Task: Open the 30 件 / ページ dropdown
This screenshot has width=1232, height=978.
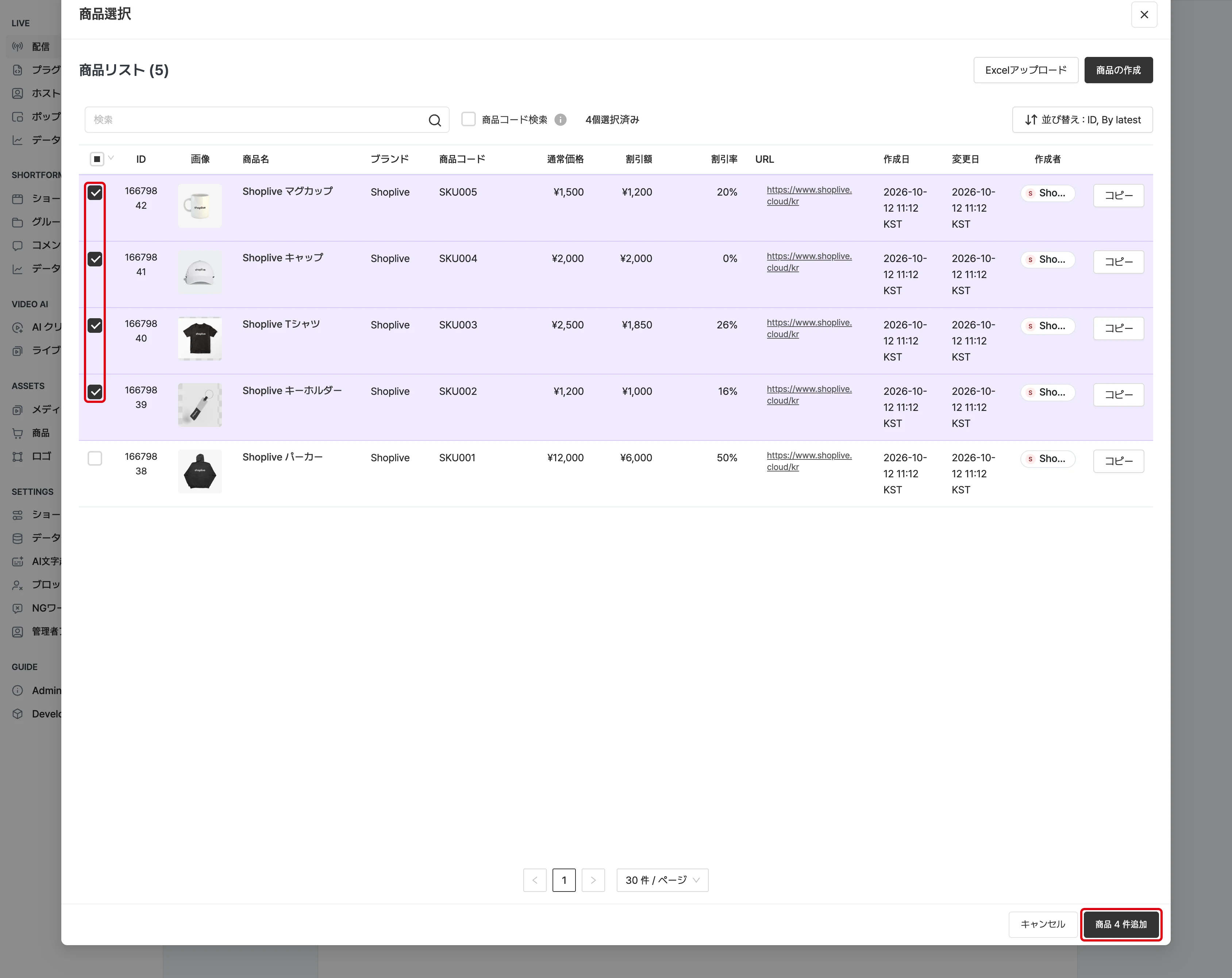Action: pos(662,880)
